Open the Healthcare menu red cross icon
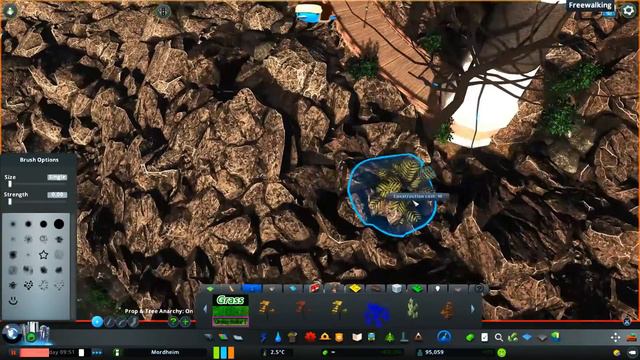Image resolution: width=640 pixels, height=360 pixels. (x=310, y=338)
